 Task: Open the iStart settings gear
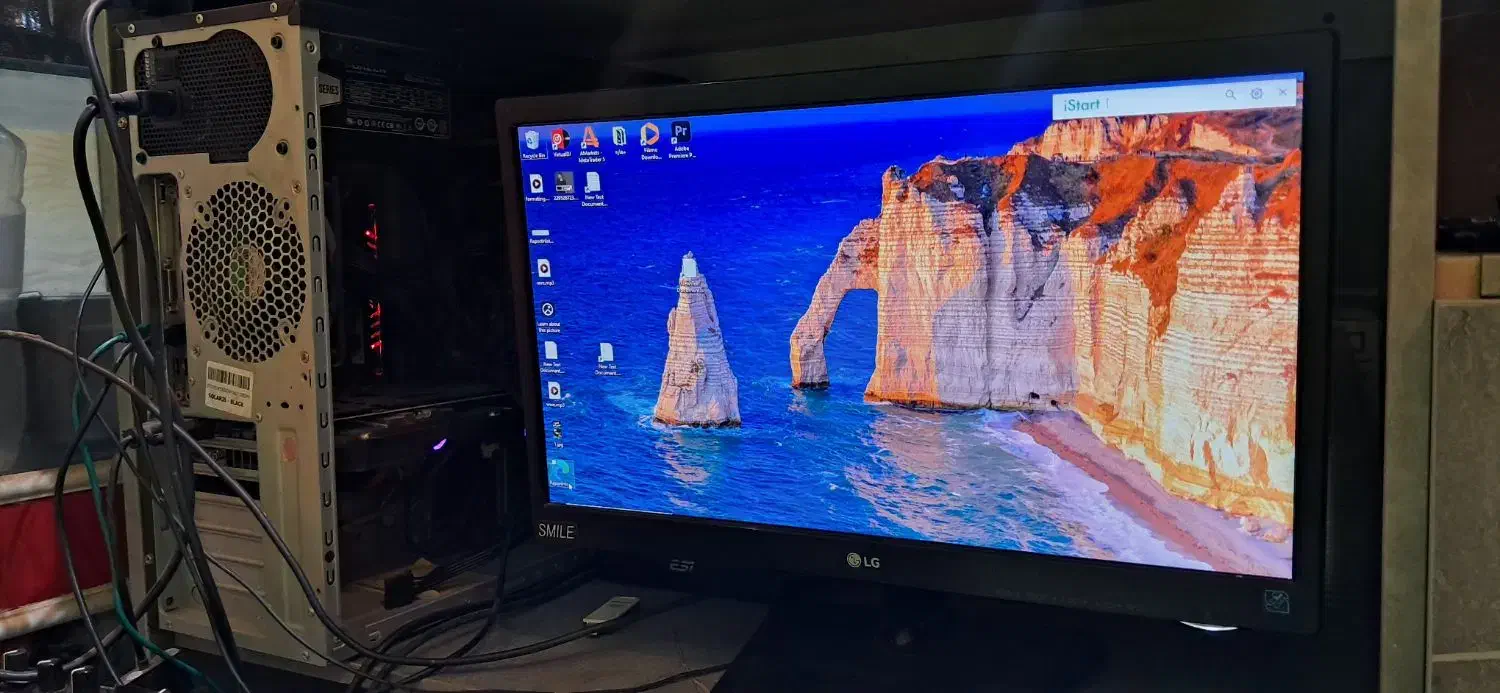pos(1256,93)
